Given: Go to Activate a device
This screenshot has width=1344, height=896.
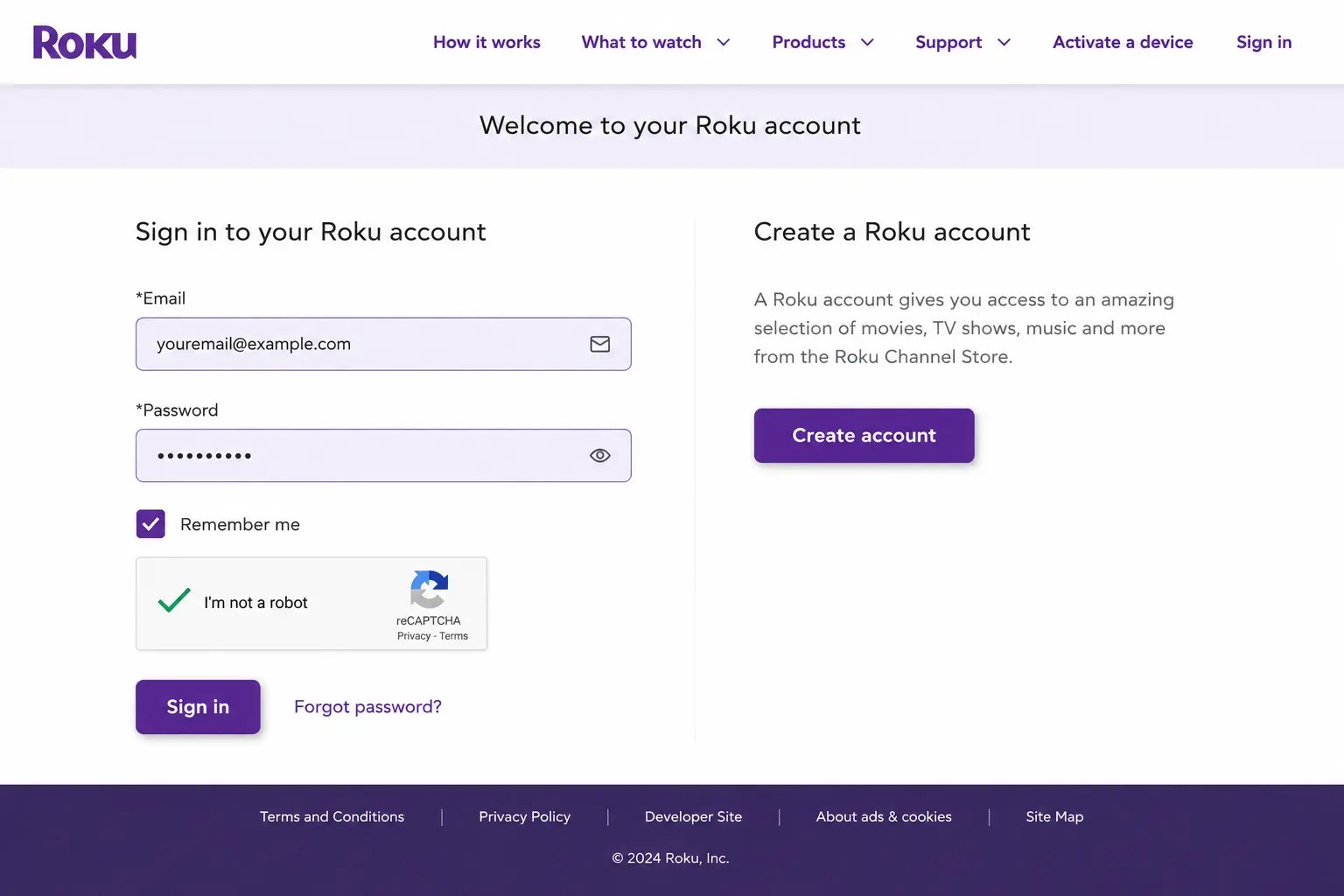Looking at the screenshot, I should 1123,42.
